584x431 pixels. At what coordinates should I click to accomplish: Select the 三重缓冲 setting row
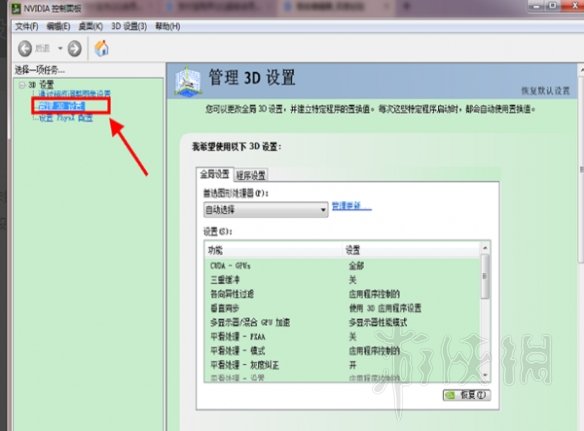pos(343,280)
